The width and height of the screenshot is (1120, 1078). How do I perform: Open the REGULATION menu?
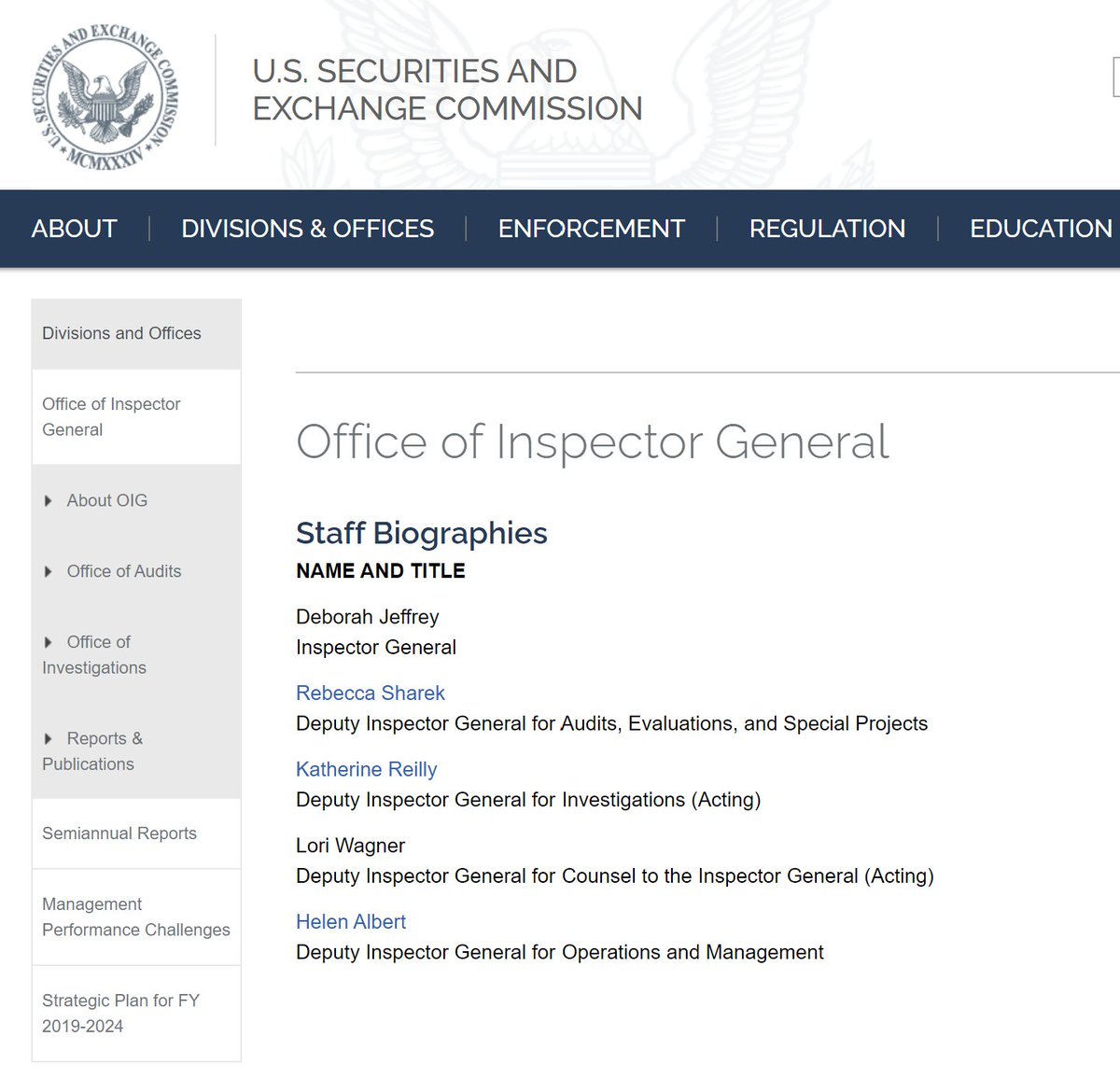tap(827, 229)
